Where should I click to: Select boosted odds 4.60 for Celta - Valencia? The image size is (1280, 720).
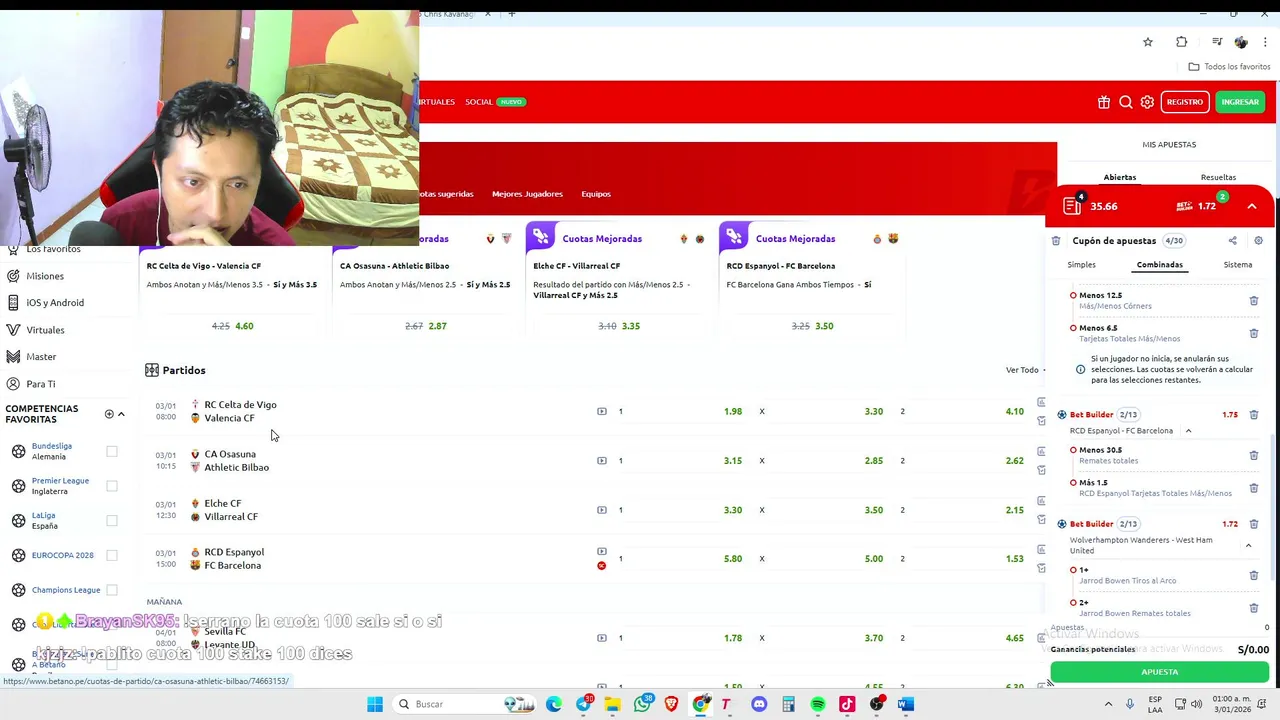tap(244, 326)
